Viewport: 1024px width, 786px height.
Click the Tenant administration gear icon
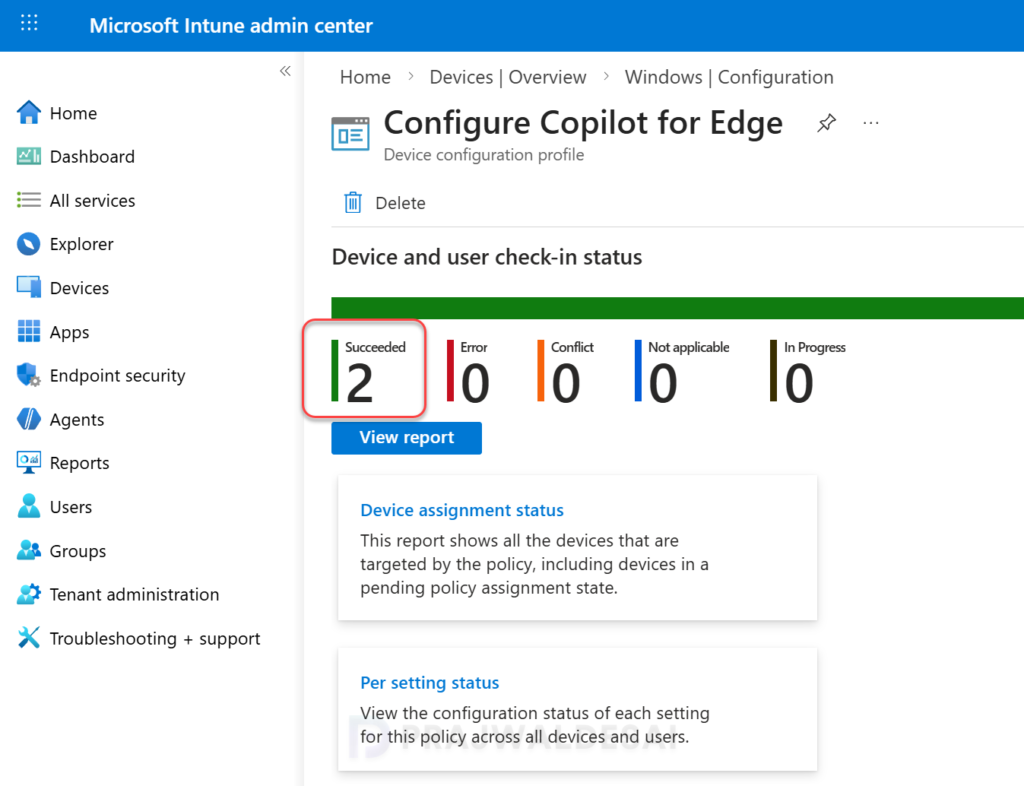click(29, 594)
